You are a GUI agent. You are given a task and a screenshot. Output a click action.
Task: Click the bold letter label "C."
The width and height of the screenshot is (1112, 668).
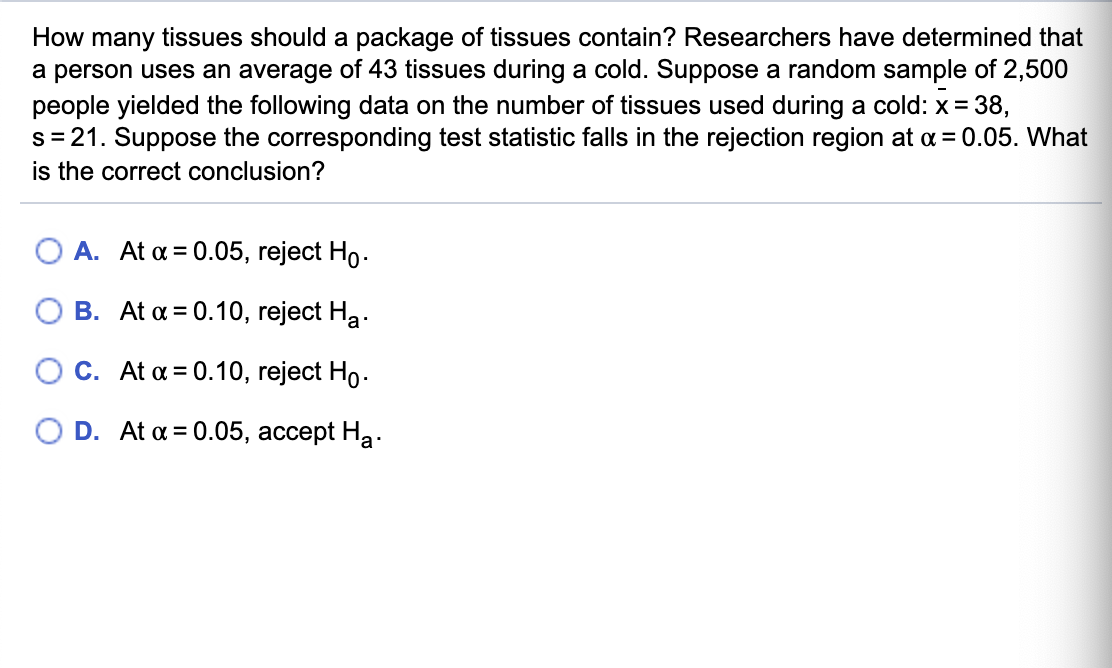pos(86,371)
